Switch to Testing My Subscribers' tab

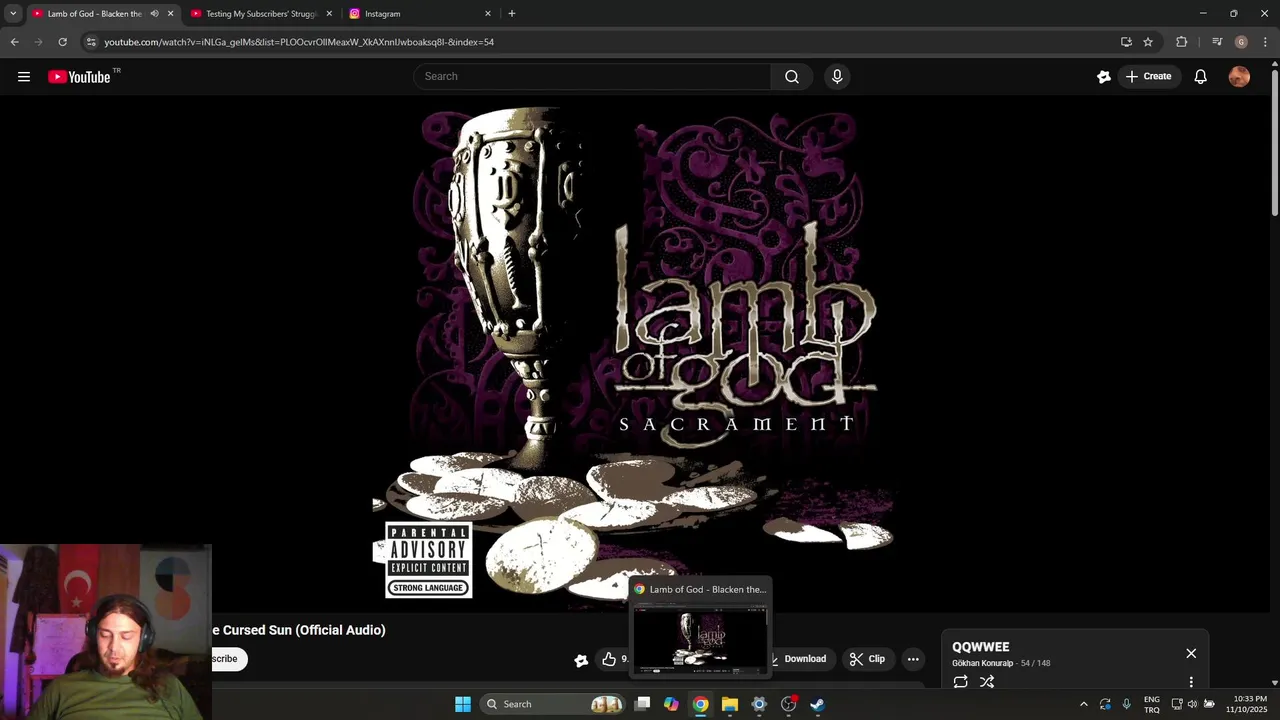click(261, 14)
